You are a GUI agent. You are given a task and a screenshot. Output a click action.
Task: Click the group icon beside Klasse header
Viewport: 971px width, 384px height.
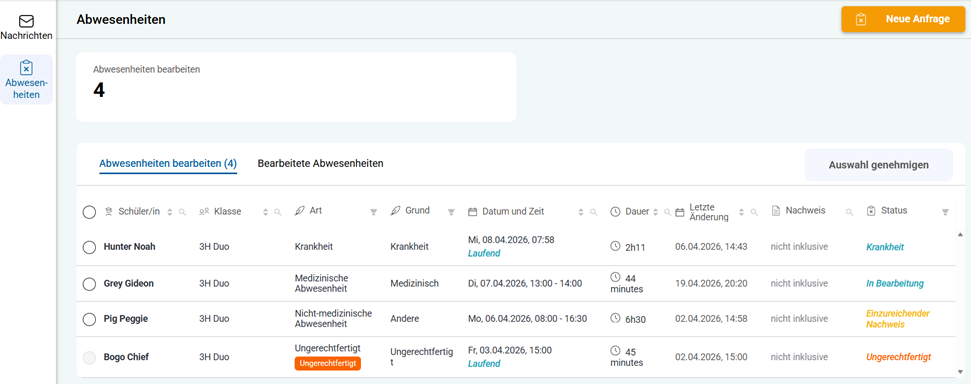(x=204, y=211)
